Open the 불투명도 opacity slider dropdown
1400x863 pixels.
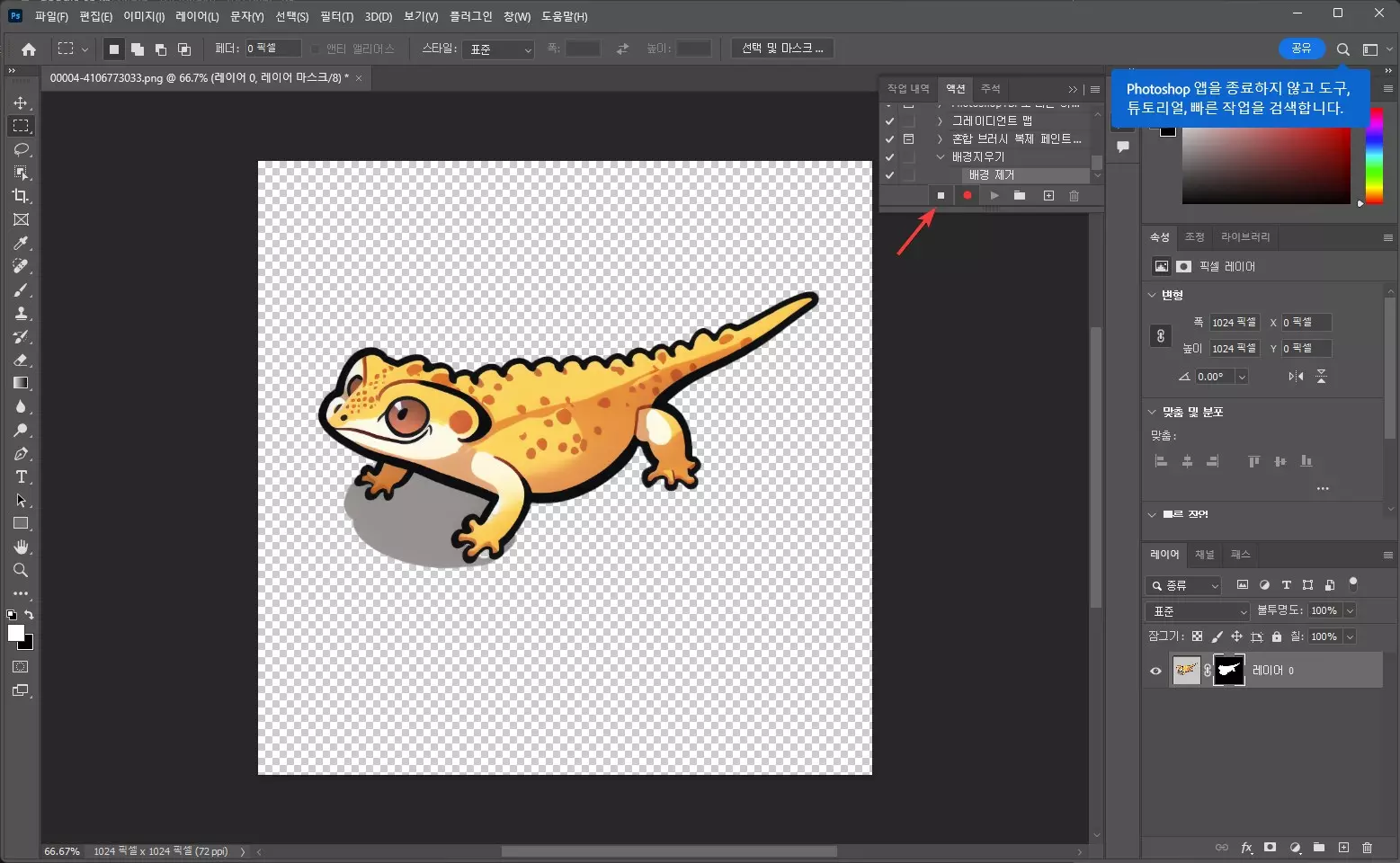click(1350, 610)
